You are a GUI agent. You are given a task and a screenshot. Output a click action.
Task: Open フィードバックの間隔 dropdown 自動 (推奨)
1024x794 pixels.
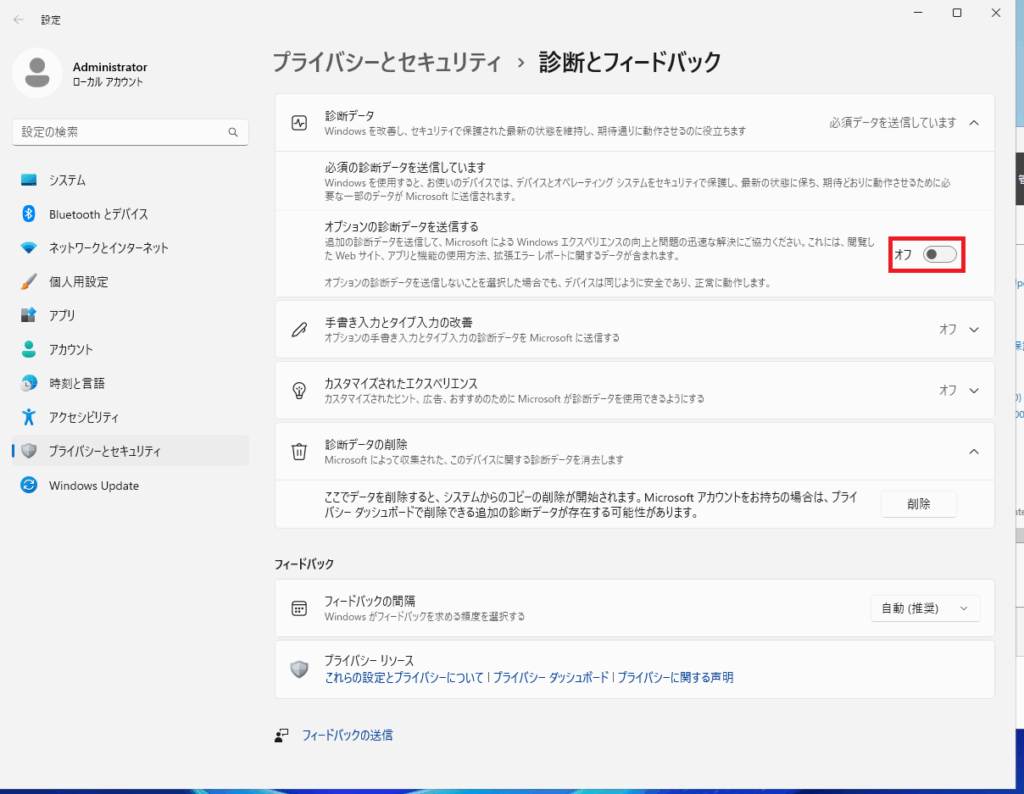pyautogui.click(x=925, y=608)
